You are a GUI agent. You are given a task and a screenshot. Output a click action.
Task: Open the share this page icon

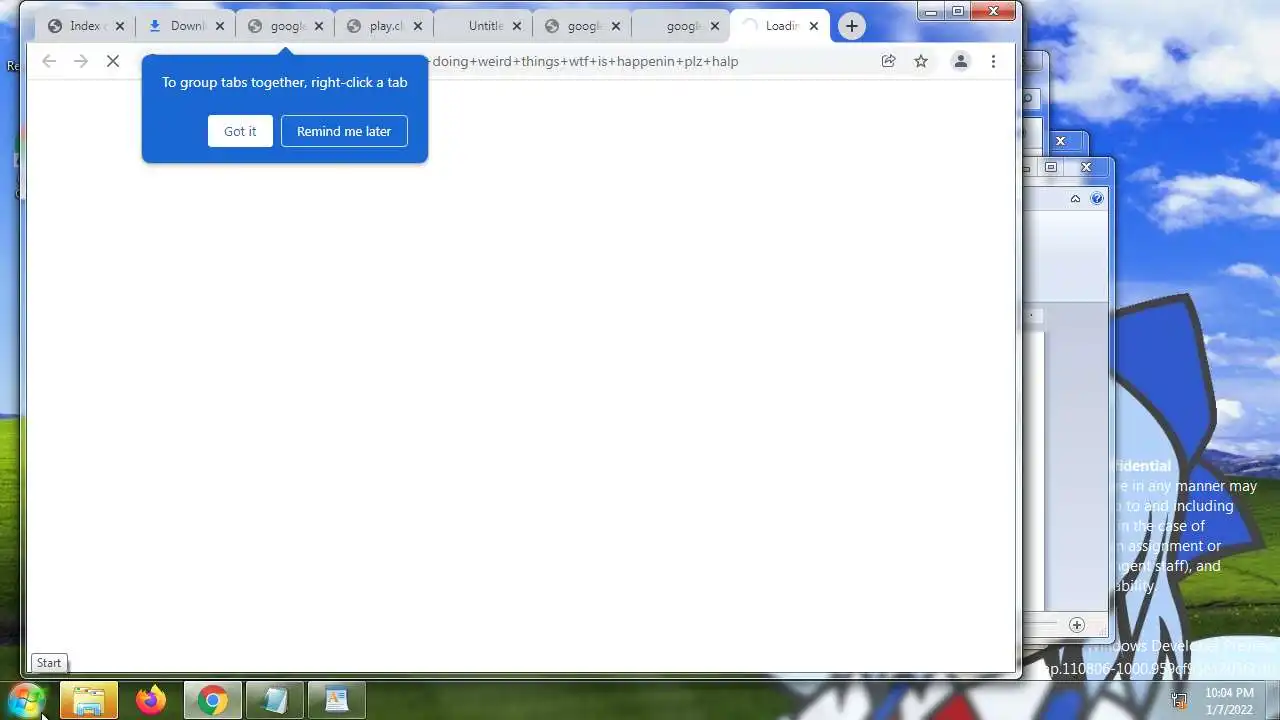(x=888, y=61)
